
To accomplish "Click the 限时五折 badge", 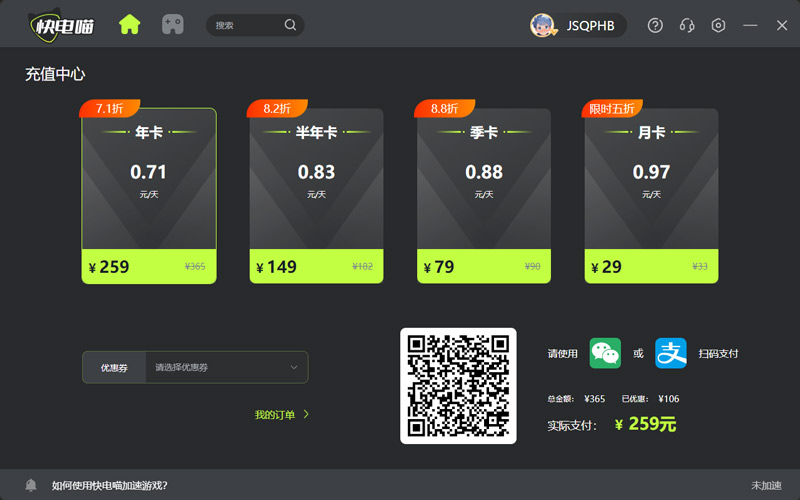I will click(612, 108).
